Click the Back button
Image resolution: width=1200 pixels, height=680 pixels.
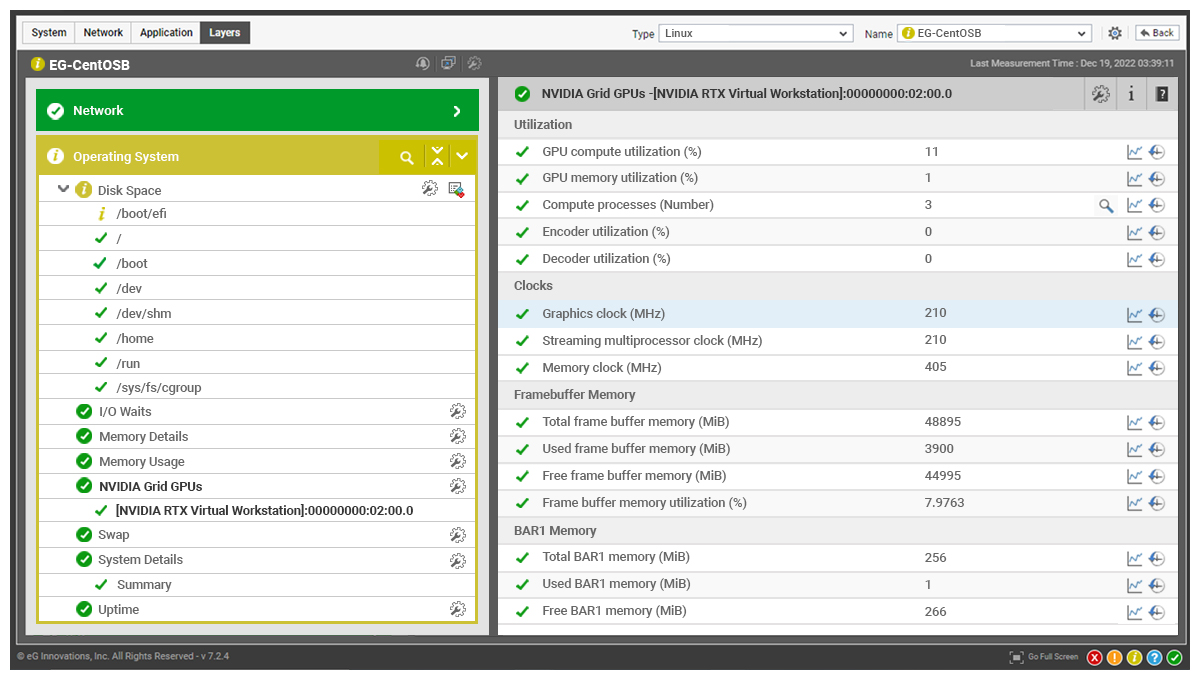[1157, 33]
